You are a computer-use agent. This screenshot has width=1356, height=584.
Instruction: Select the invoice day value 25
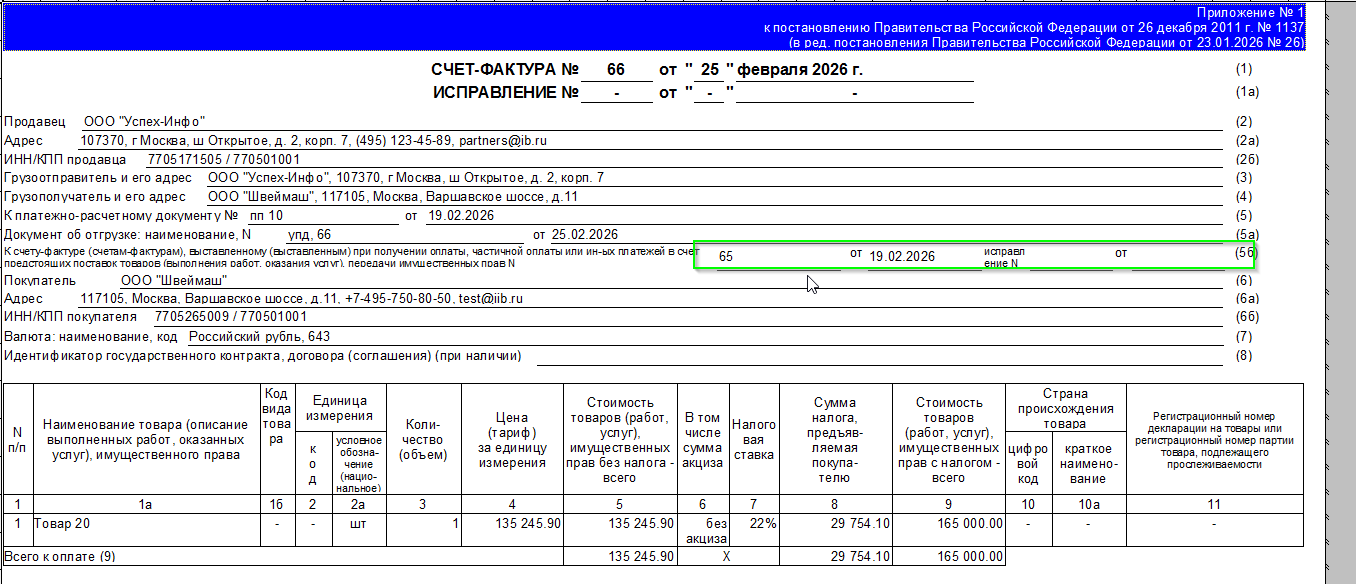coord(709,70)
